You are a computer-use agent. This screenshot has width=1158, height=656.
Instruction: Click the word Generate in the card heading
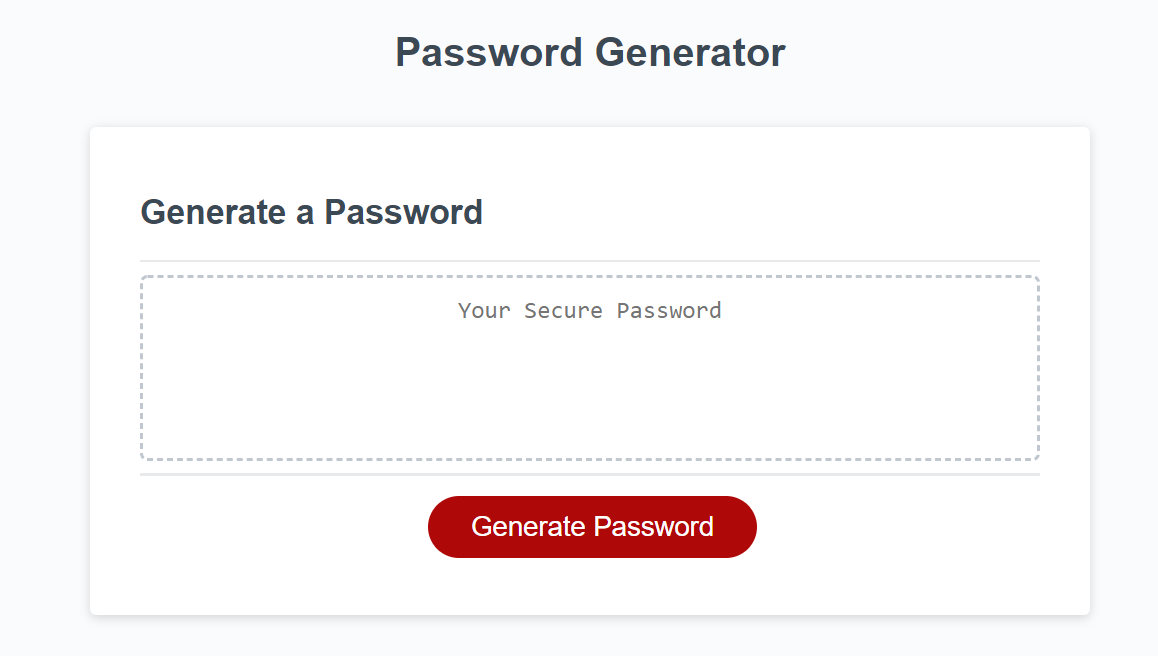click(x=213, y=212)
